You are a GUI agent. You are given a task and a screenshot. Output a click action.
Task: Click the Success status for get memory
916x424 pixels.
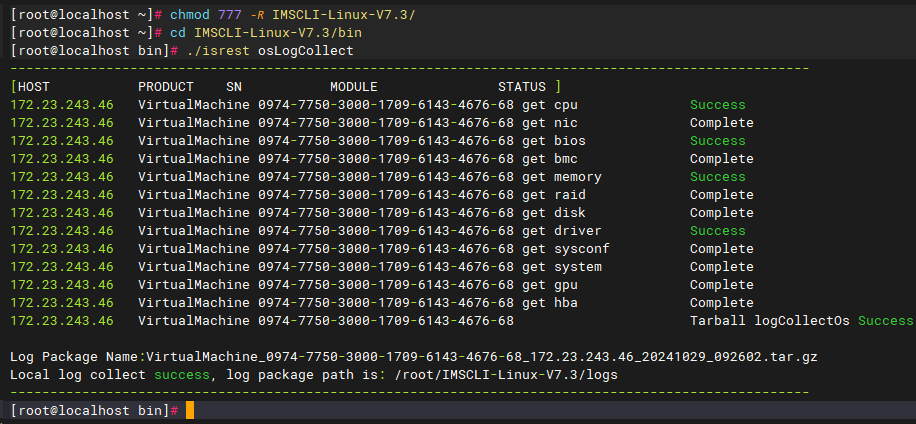[x=717, y=177]
